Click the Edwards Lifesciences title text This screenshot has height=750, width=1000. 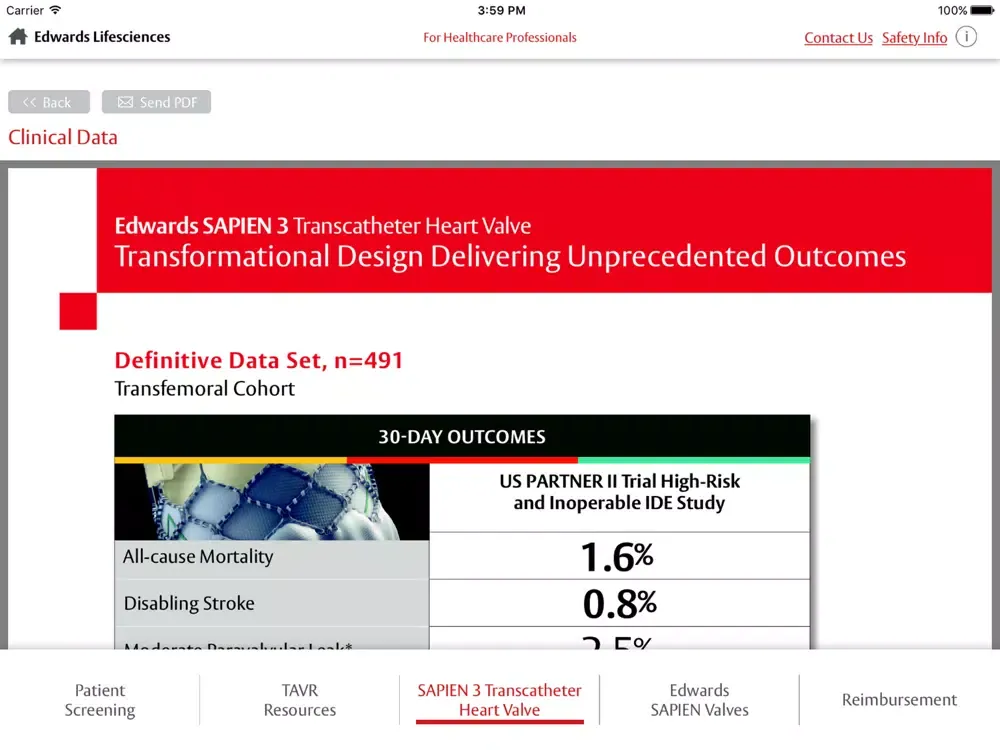pyautogui.click(x=102, y=37)
